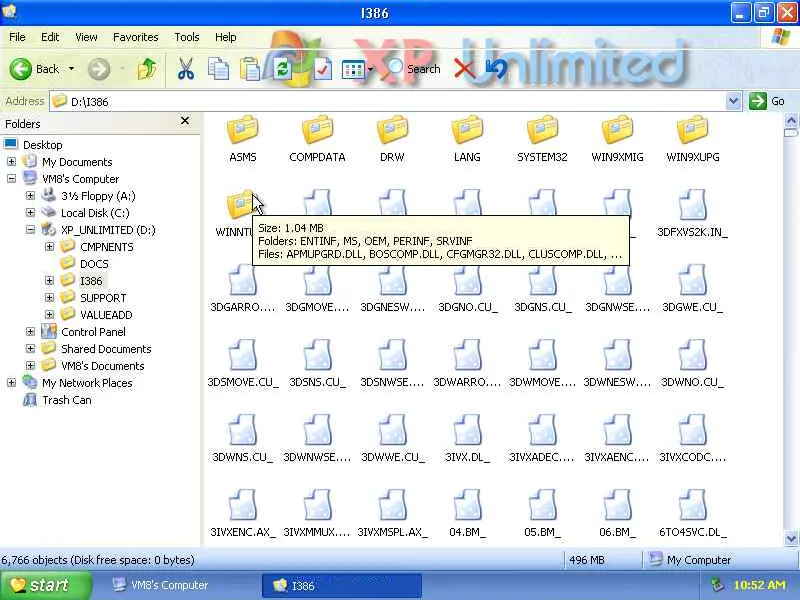Select the SYSTEM32 folder icon
This screenshot has height=600, width=800.
(542, 130)
